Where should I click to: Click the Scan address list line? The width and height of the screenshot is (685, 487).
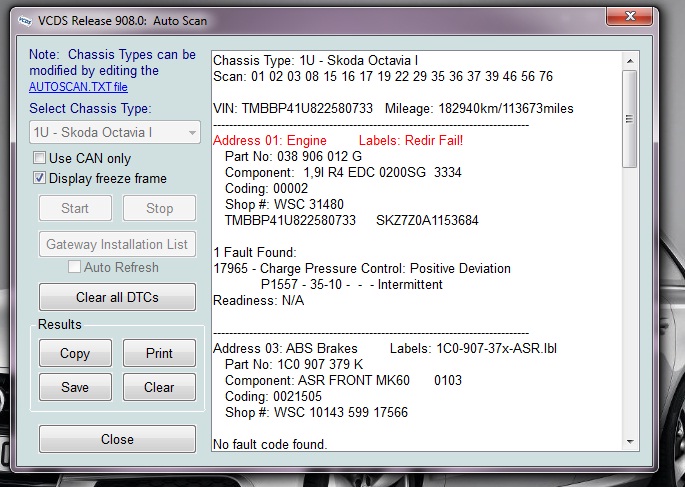click(x=383, y=76)
